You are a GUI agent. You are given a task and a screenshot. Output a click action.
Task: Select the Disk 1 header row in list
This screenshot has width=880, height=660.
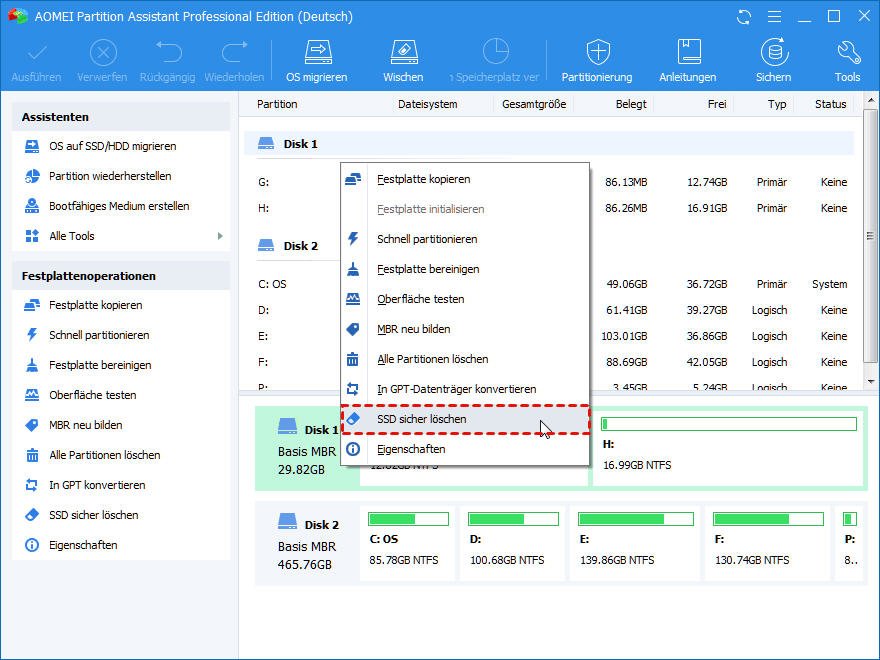coord(549,144)
